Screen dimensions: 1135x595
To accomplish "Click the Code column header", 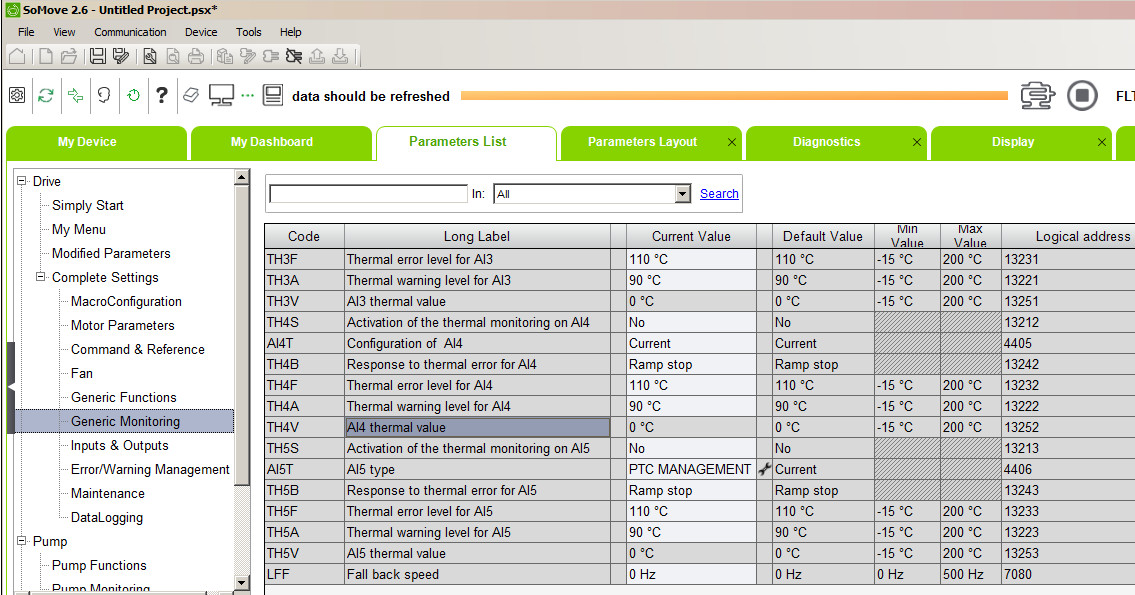I will (304, 236).
